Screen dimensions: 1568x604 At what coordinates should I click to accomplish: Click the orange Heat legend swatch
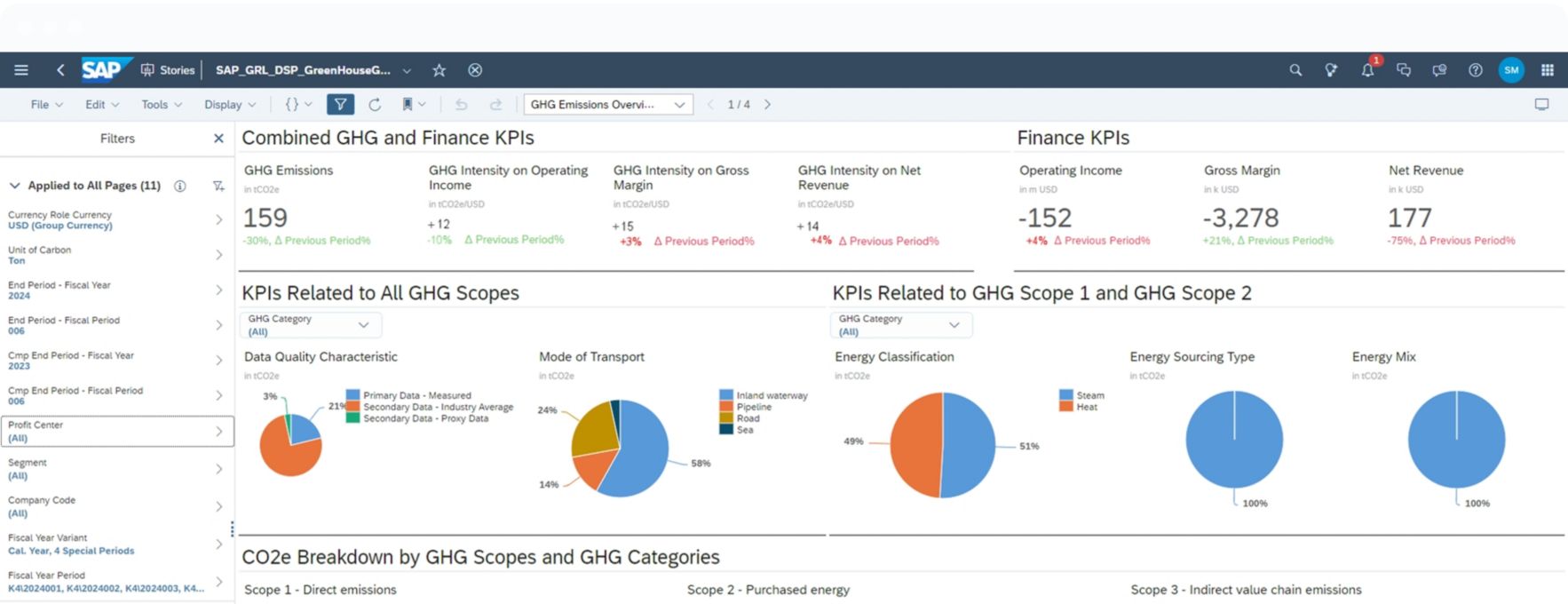click(x=1066, y=407)
